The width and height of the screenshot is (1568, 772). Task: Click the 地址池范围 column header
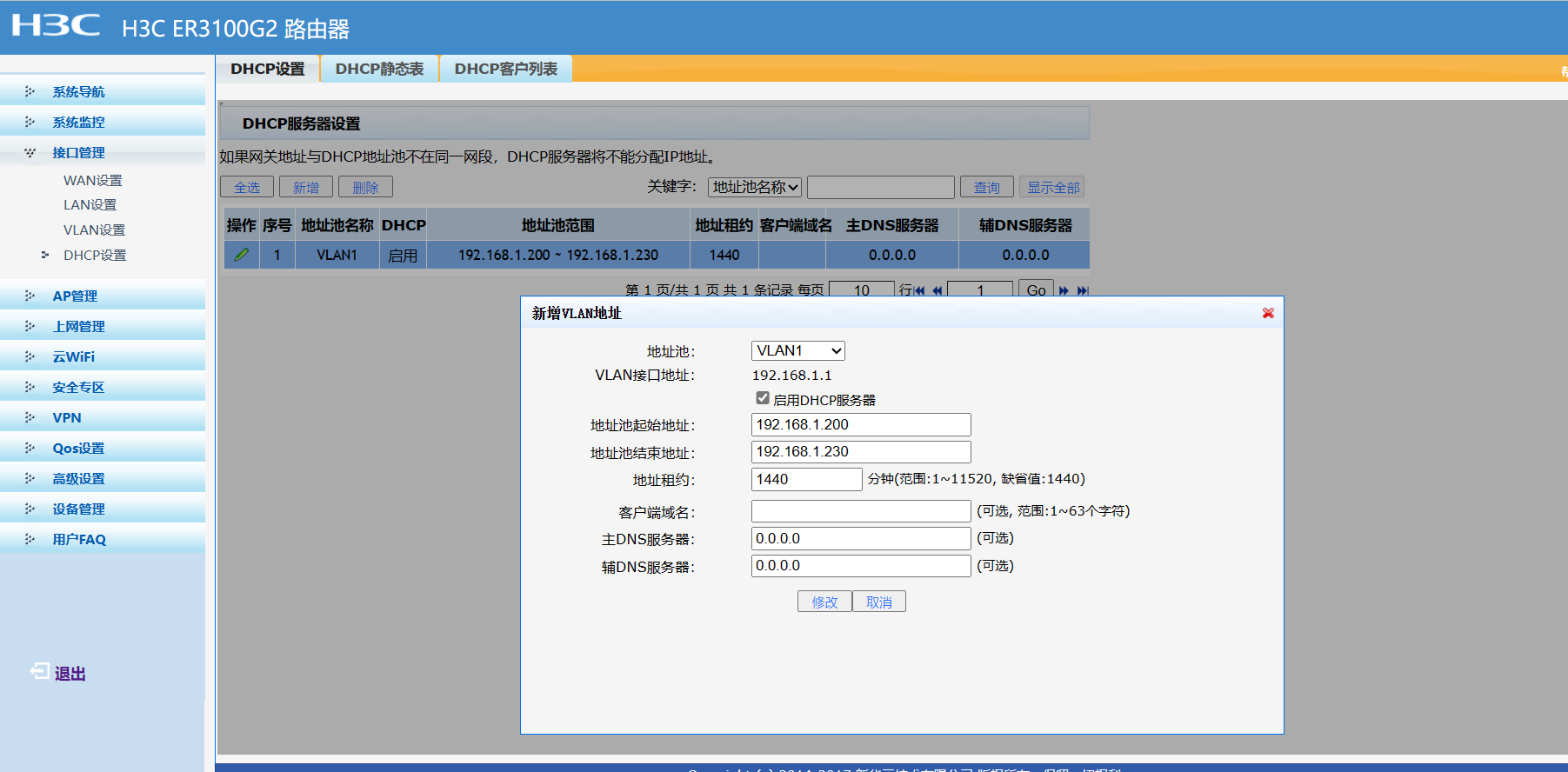pos(558,225)
